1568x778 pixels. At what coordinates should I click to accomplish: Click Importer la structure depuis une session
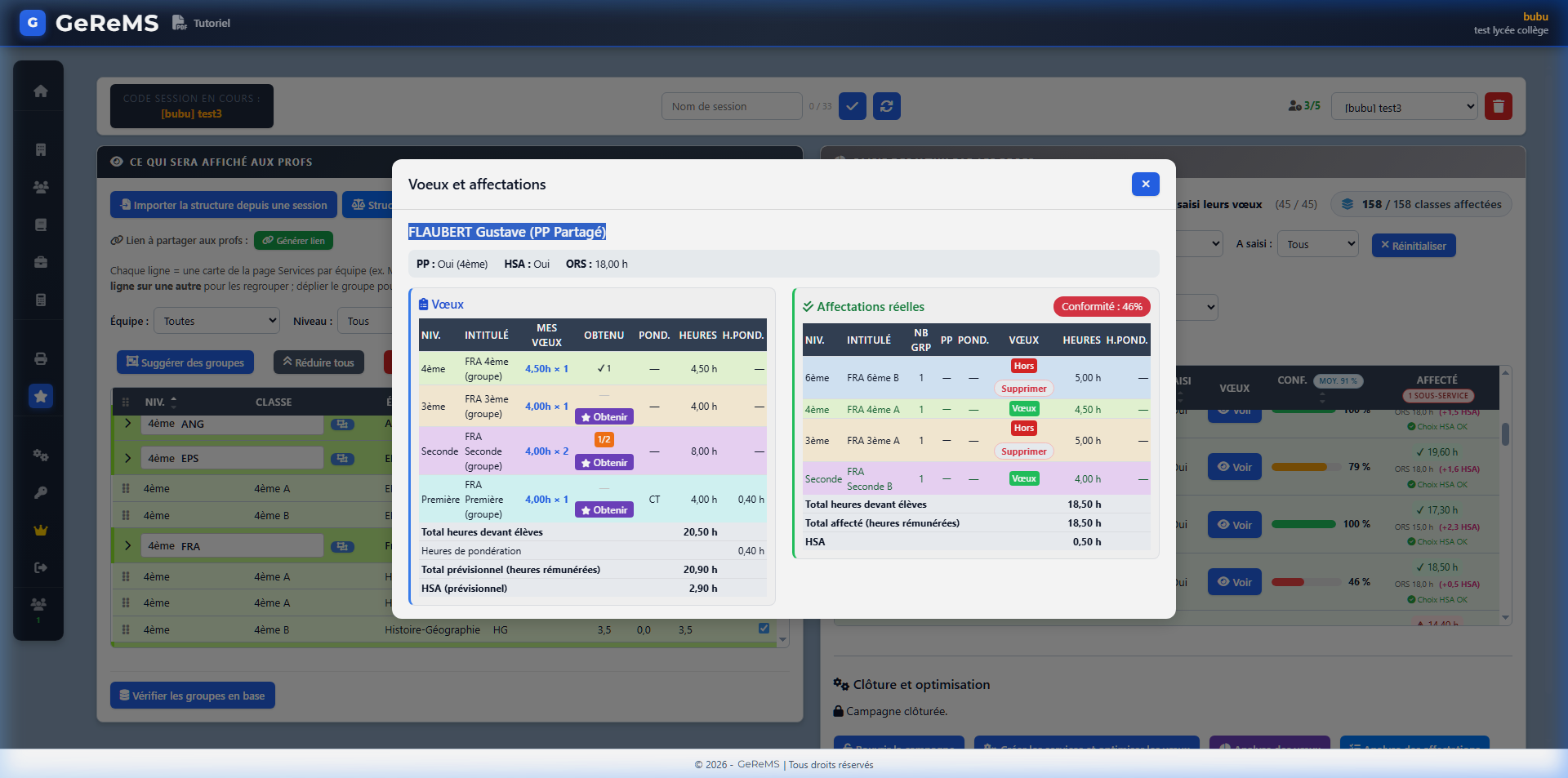[223, 205]
